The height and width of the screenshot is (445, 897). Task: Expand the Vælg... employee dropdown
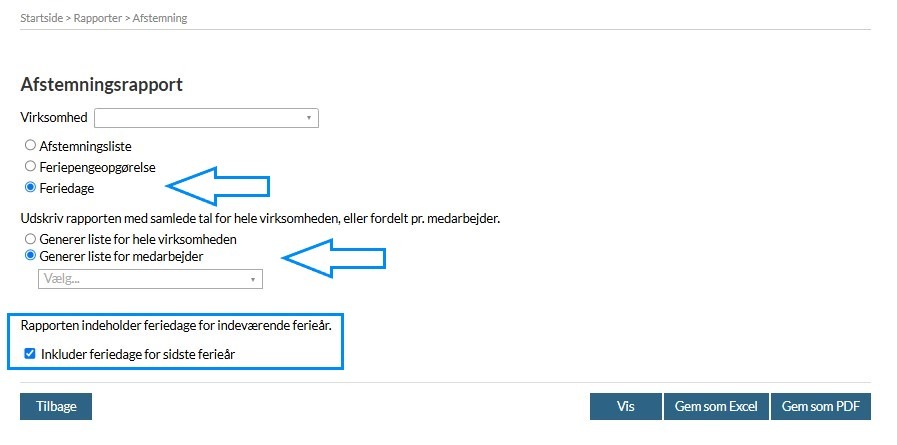[149, 279]
